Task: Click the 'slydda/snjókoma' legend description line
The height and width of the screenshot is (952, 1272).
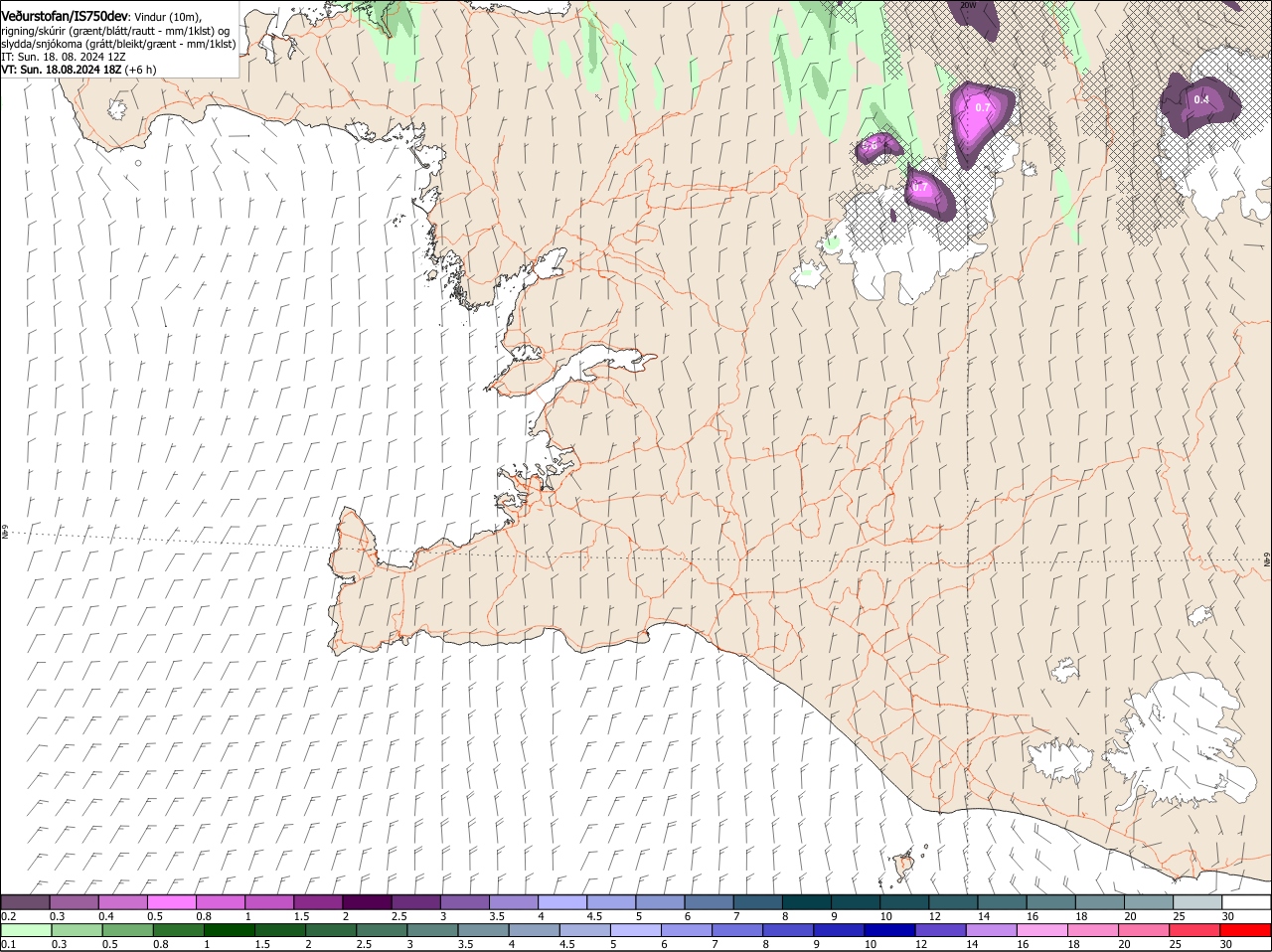Action: [x=118, y=44]
